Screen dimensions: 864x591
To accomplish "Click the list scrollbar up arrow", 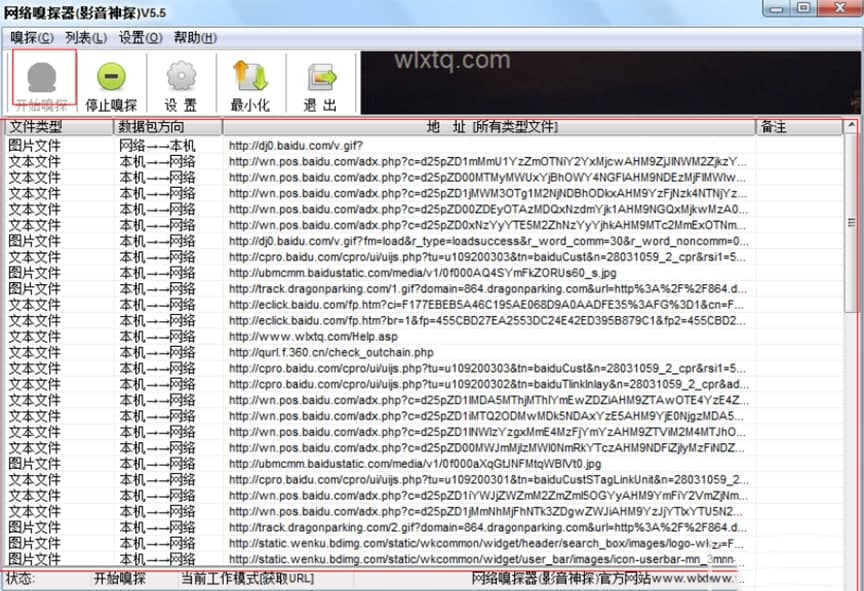I will click(851, 126).
